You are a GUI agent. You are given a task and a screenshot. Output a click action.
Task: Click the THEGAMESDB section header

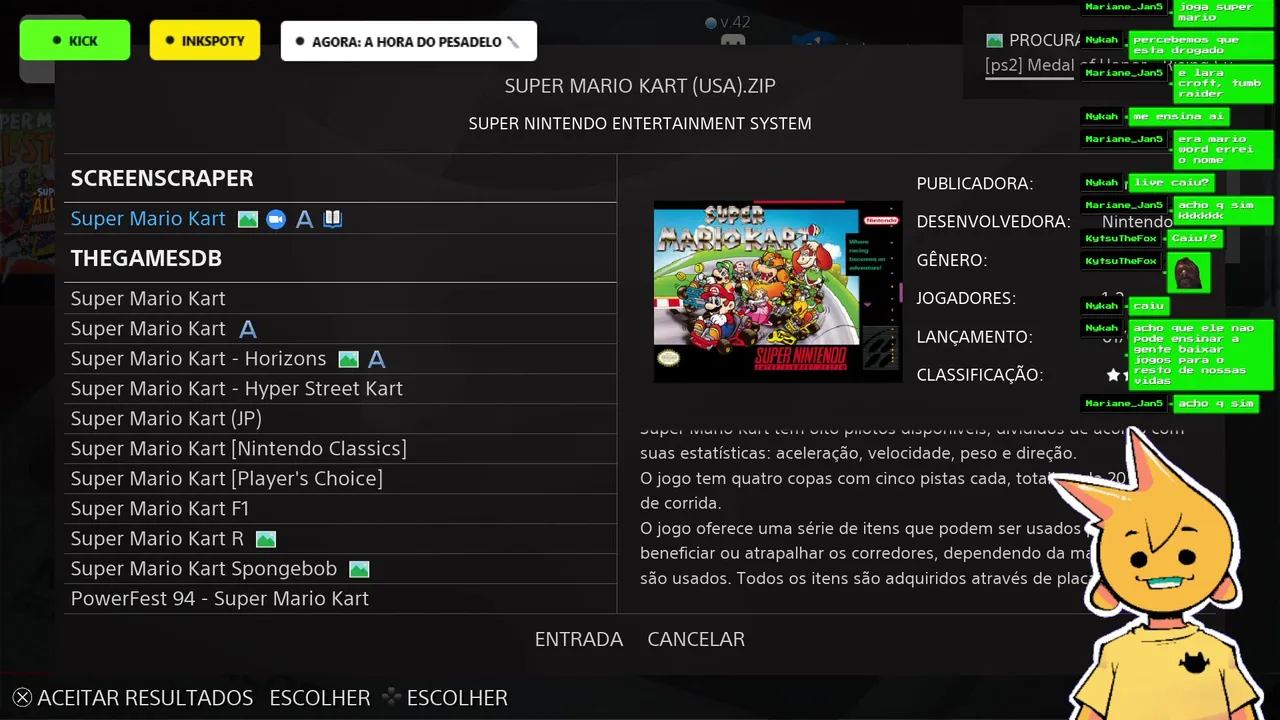pyautogui.click(x=146, y=258)
